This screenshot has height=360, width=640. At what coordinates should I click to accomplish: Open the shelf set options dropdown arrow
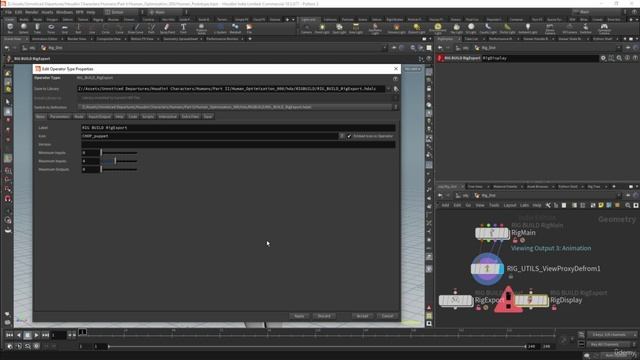click(293, 19)
